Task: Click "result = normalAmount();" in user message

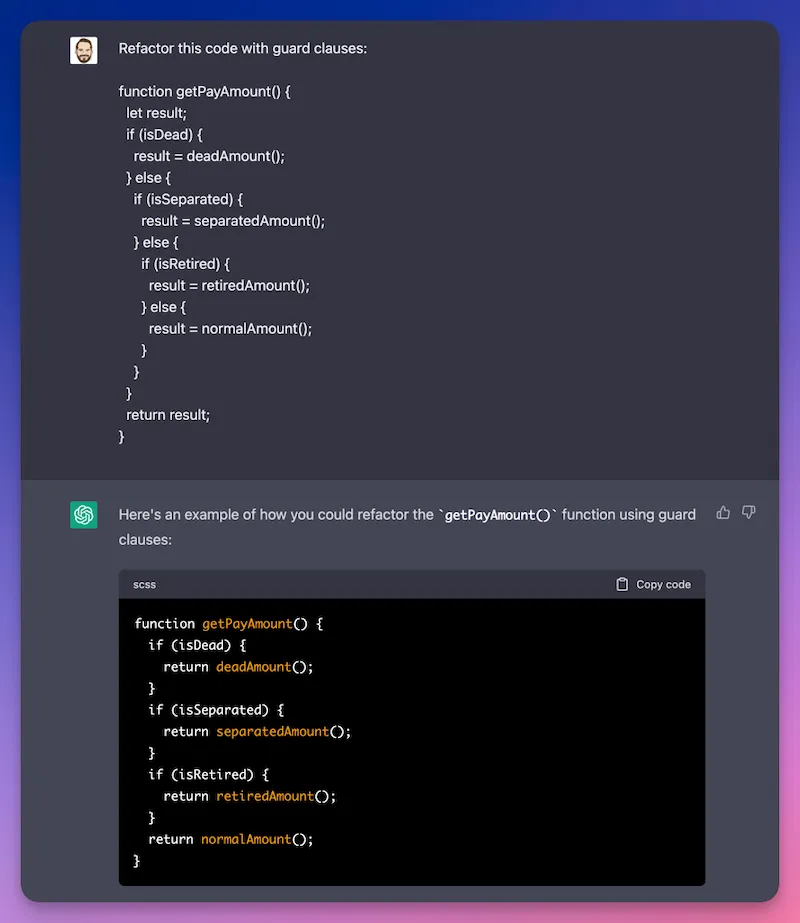Action: click(x=230, y=328)
